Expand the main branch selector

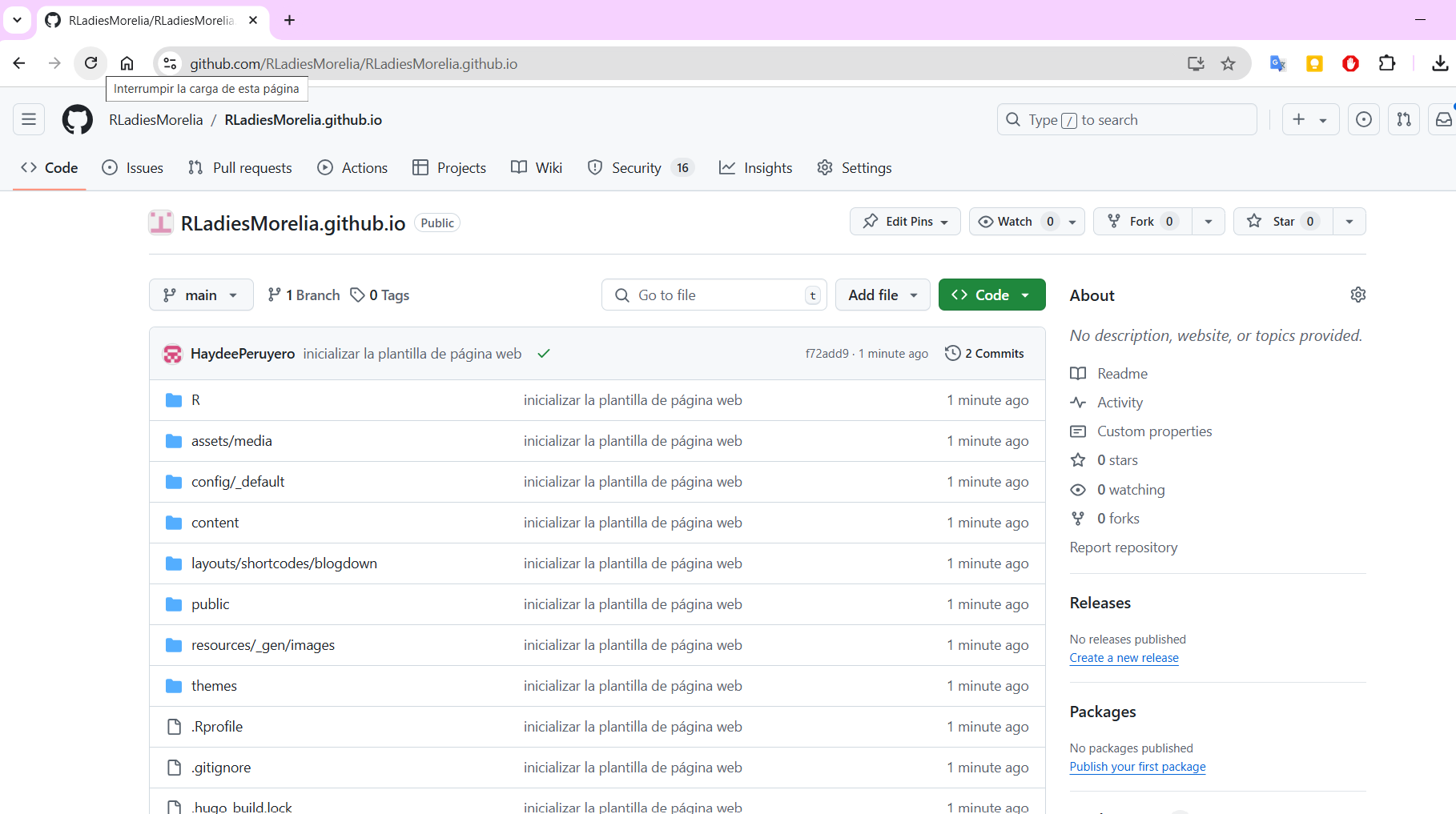[201, 295]
